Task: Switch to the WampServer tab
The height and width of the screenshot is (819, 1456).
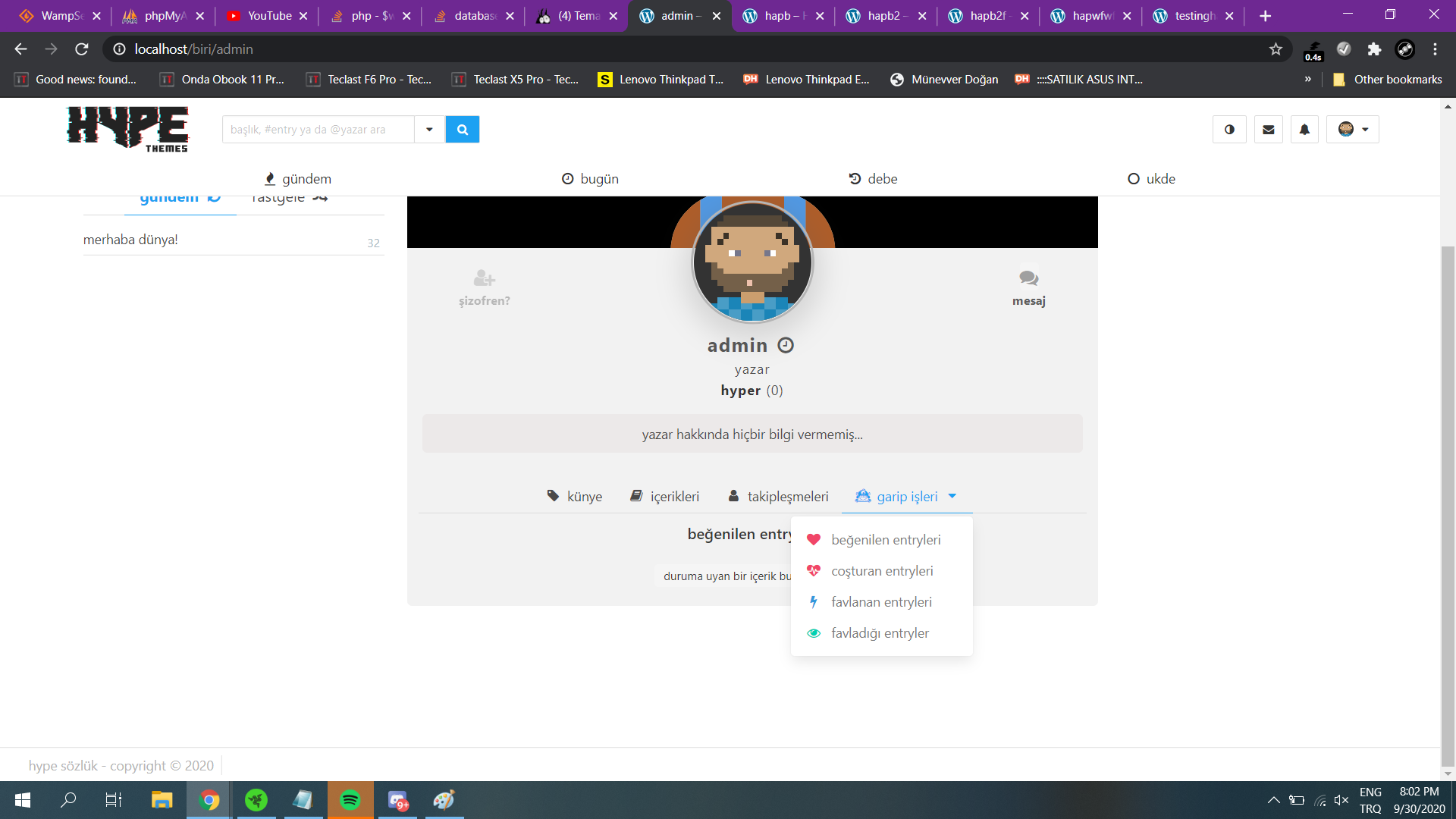Action: pos(61,16)
